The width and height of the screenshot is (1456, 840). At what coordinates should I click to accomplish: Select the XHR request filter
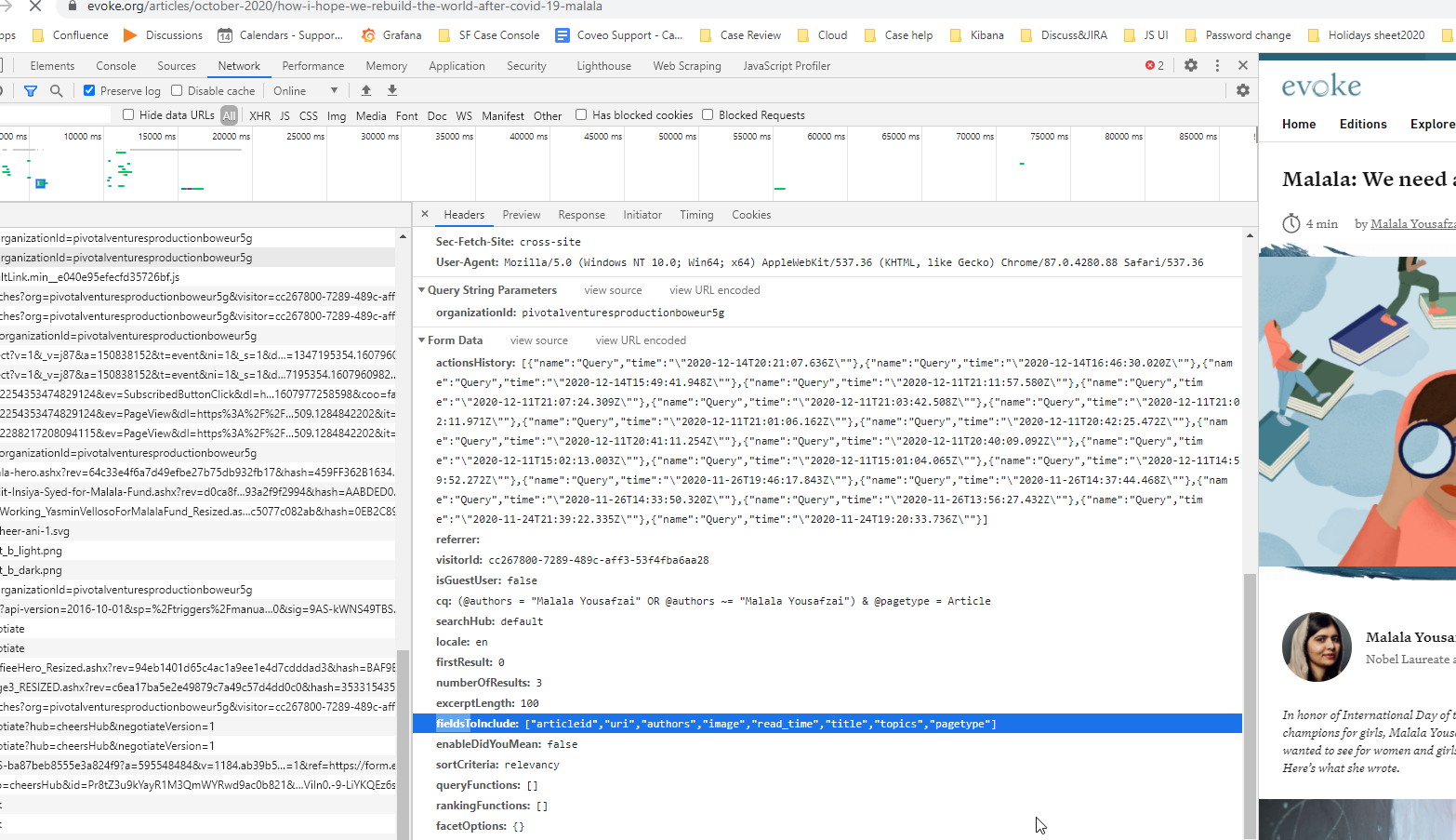(x=259, y=114)
